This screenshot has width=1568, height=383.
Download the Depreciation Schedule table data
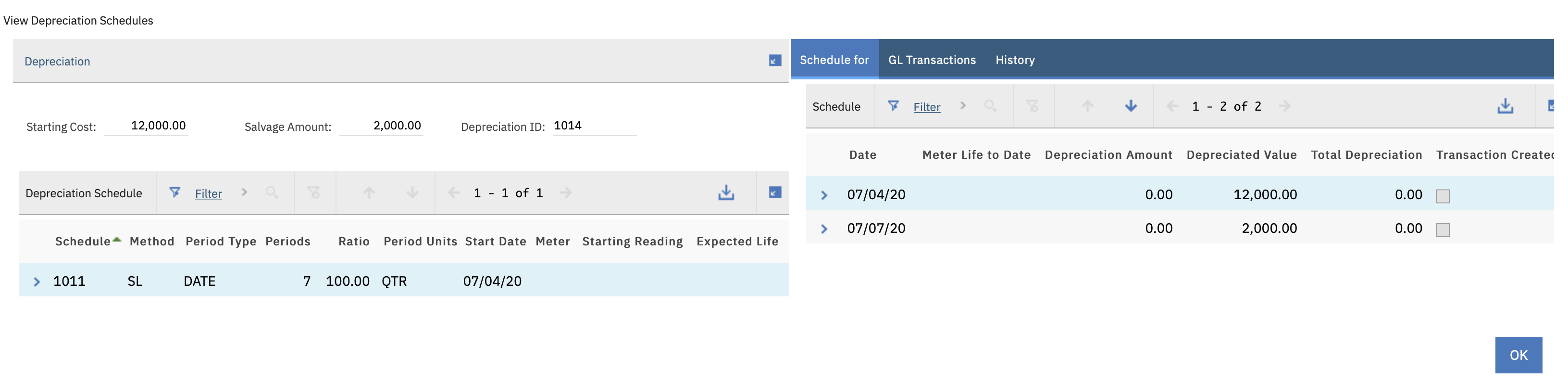pos(727,193)
